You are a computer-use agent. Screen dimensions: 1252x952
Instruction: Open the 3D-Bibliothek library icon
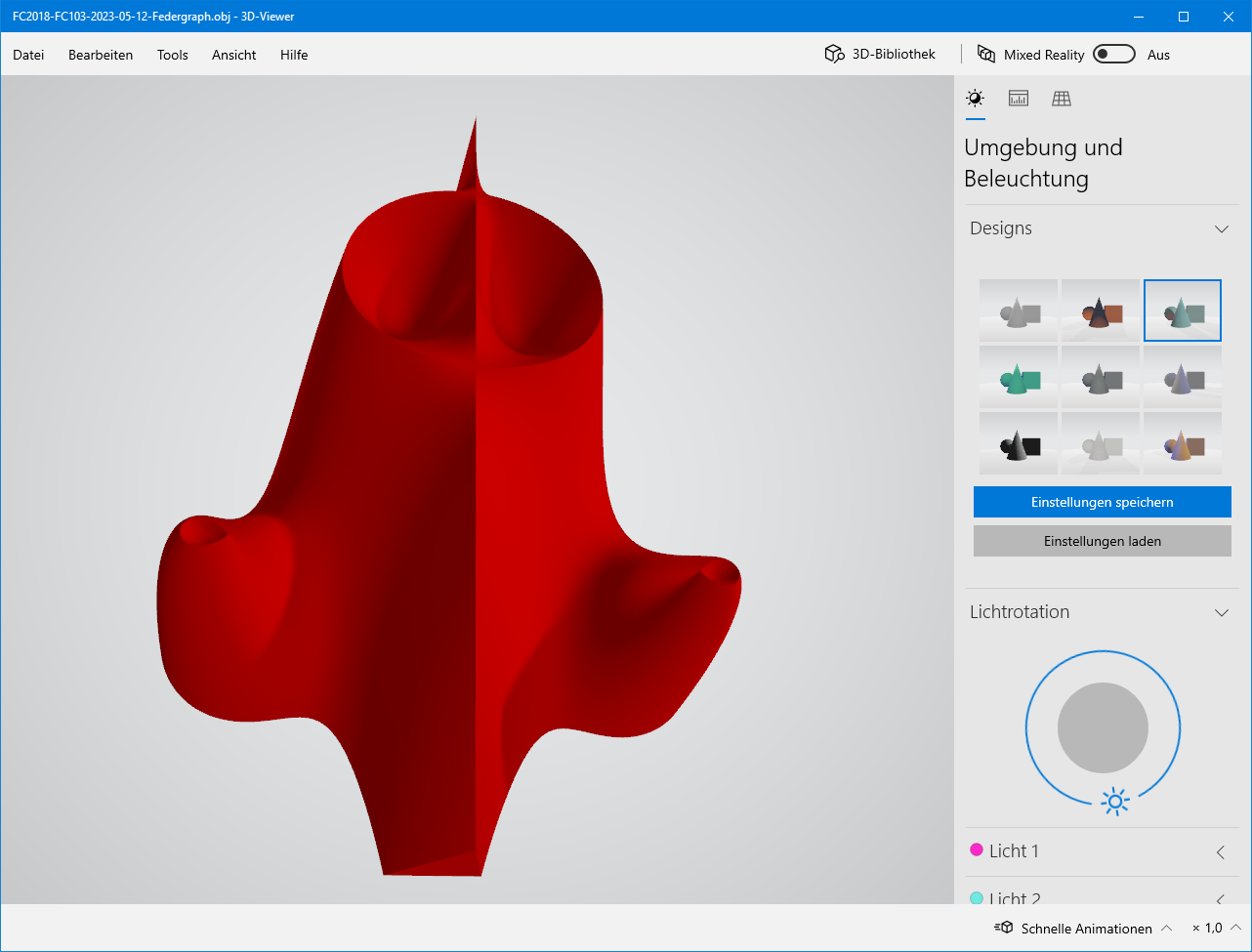click(834, 55)
